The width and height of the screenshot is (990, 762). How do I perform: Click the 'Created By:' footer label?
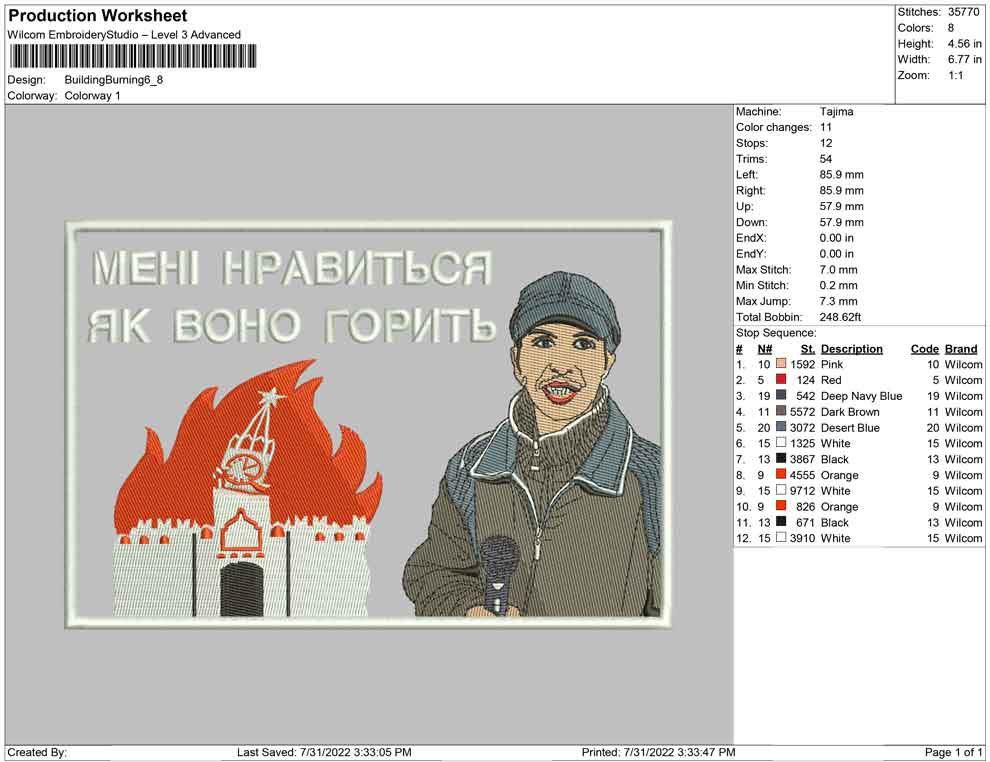(37, 752)
